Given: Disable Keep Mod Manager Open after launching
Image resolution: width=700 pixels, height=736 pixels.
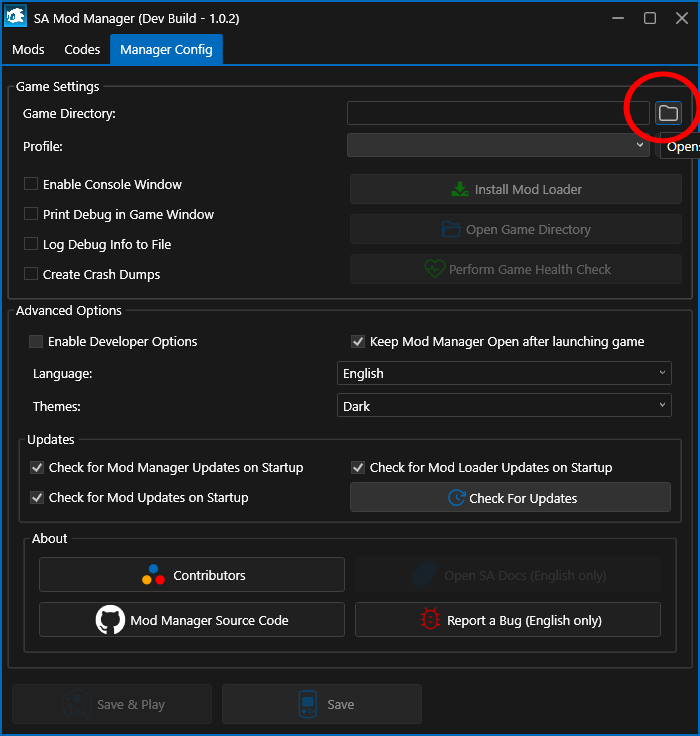Looking at the screenshot, I should pos(358,341).
